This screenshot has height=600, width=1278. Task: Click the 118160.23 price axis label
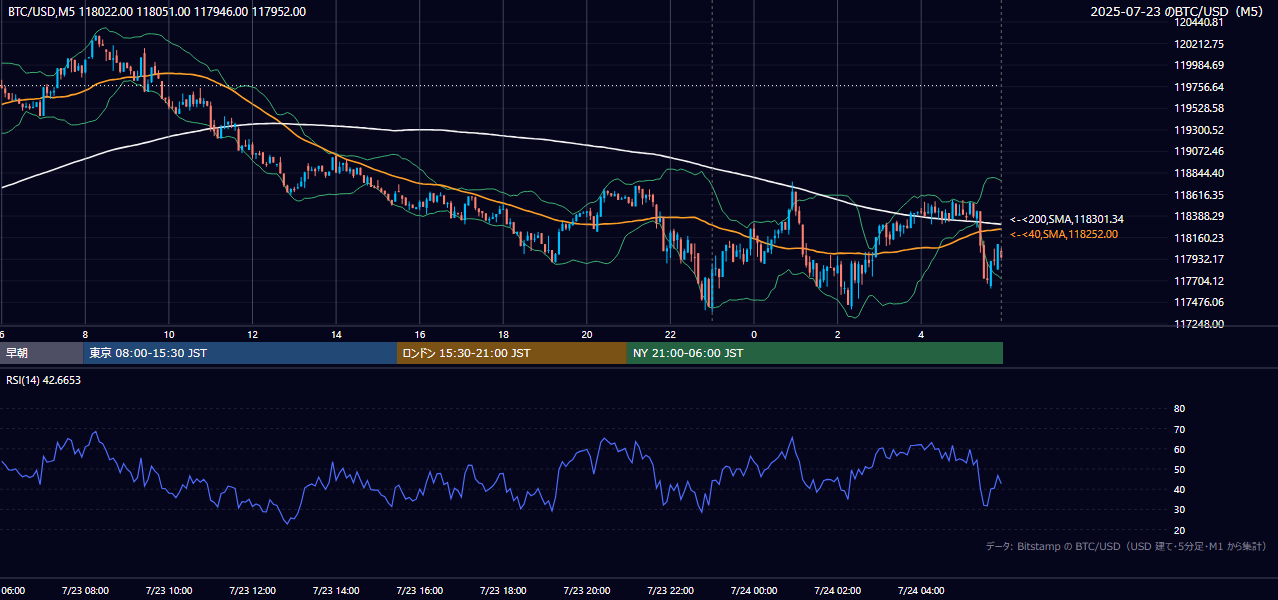1199,238
